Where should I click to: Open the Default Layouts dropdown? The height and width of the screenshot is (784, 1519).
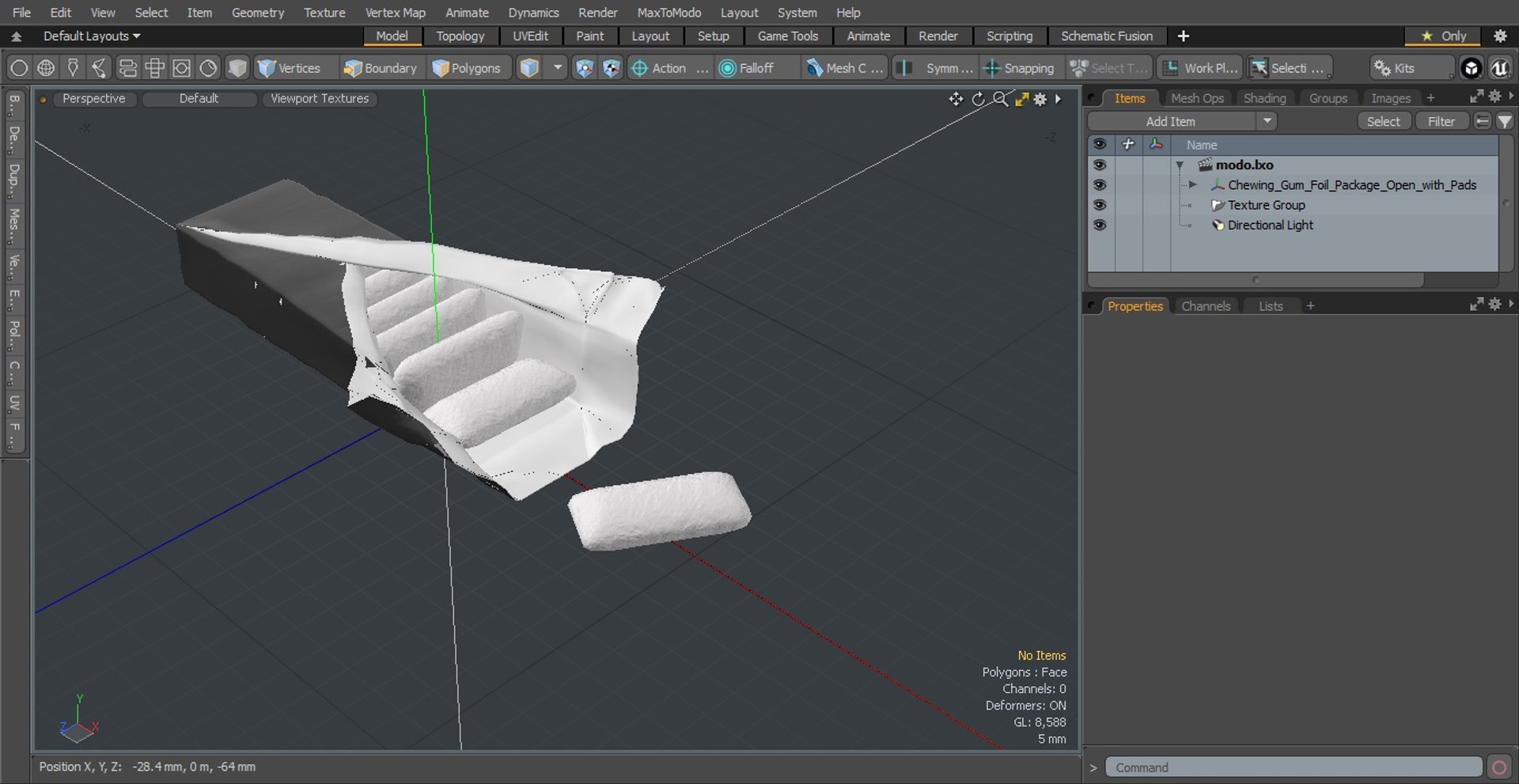pyautogui.click(x=92, y=36)
